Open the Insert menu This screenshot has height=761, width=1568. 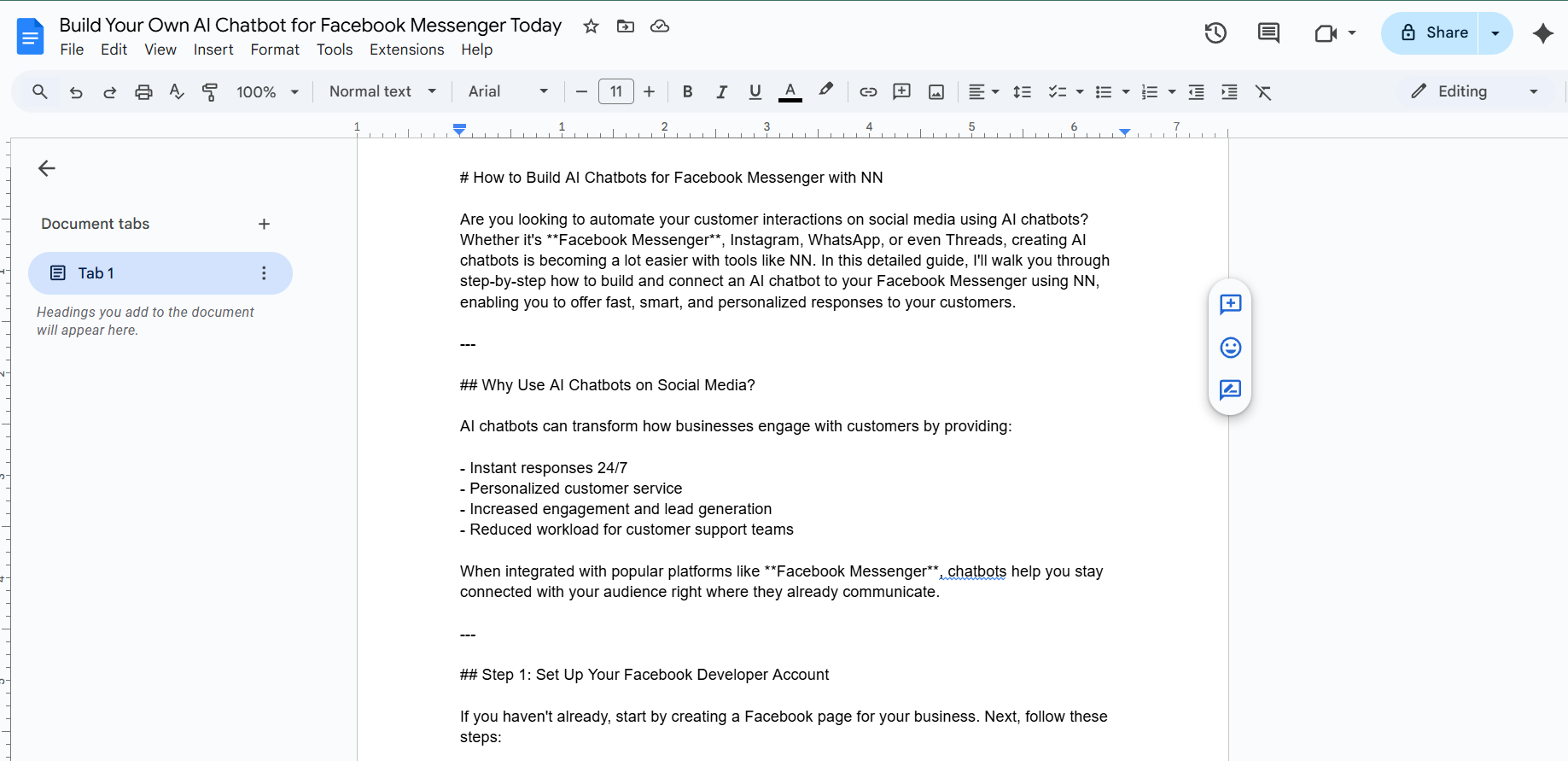point(213,50)
